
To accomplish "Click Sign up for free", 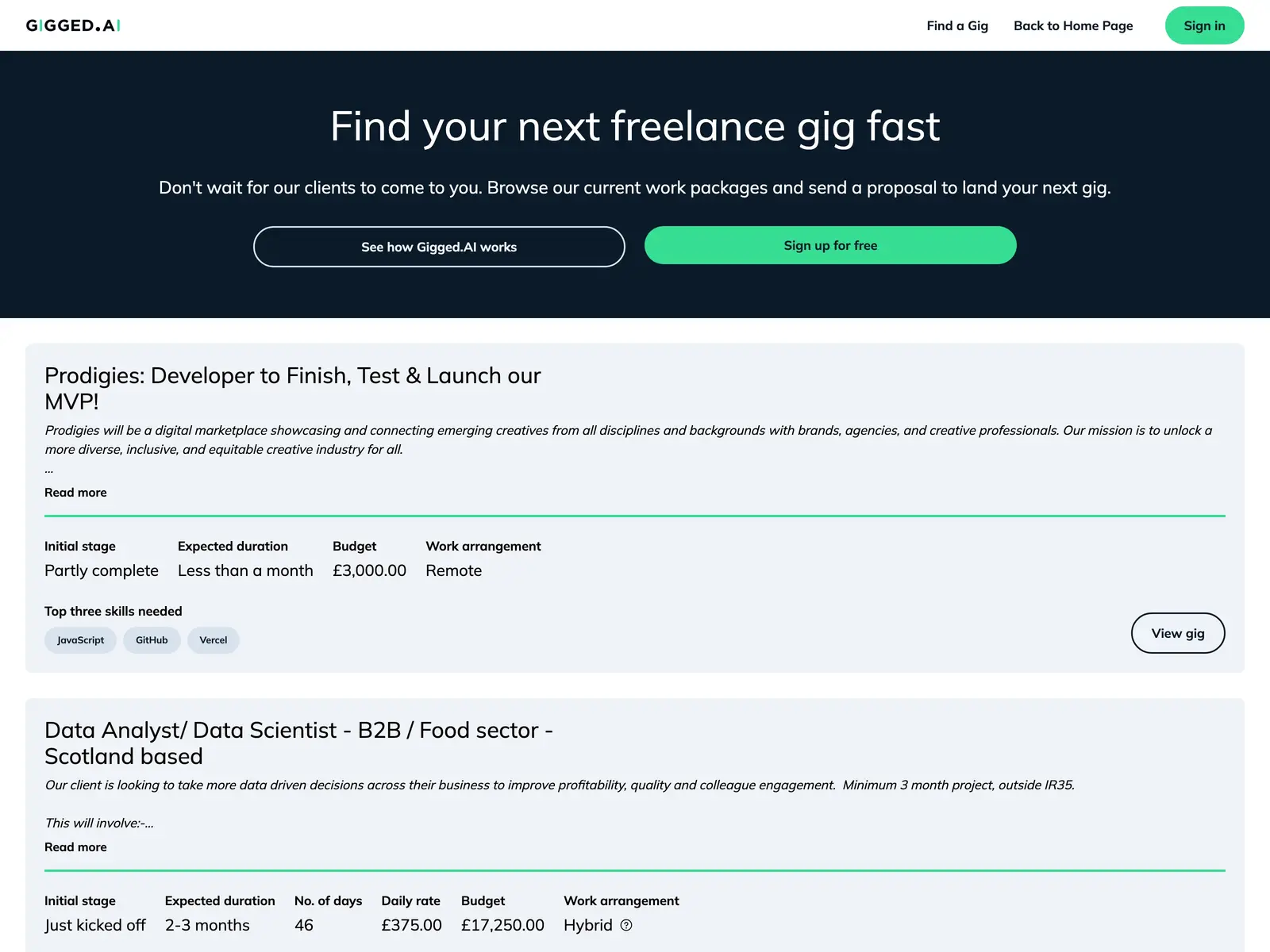I will pyautogui.click(x=830, y=245).
